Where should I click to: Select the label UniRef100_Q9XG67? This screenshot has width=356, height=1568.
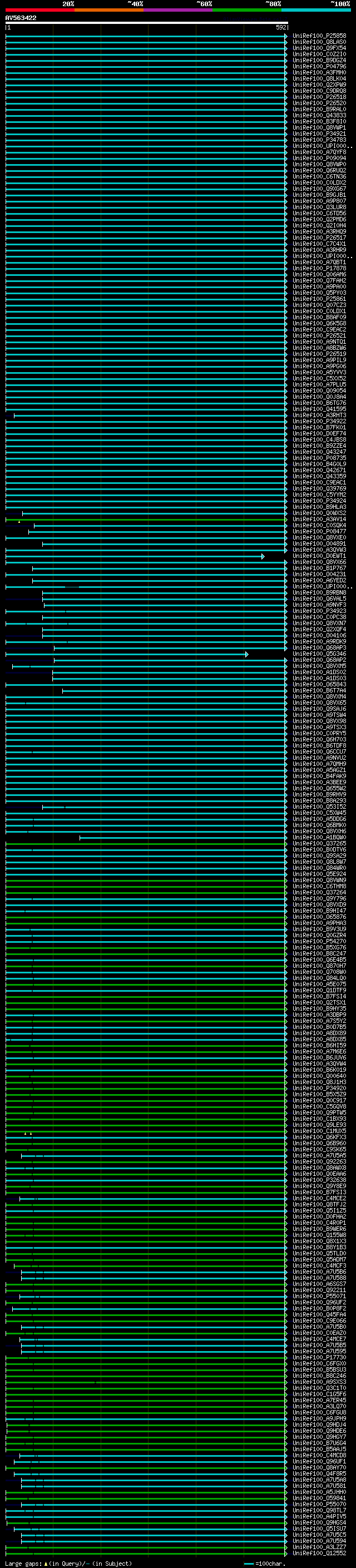pos(319,189)
